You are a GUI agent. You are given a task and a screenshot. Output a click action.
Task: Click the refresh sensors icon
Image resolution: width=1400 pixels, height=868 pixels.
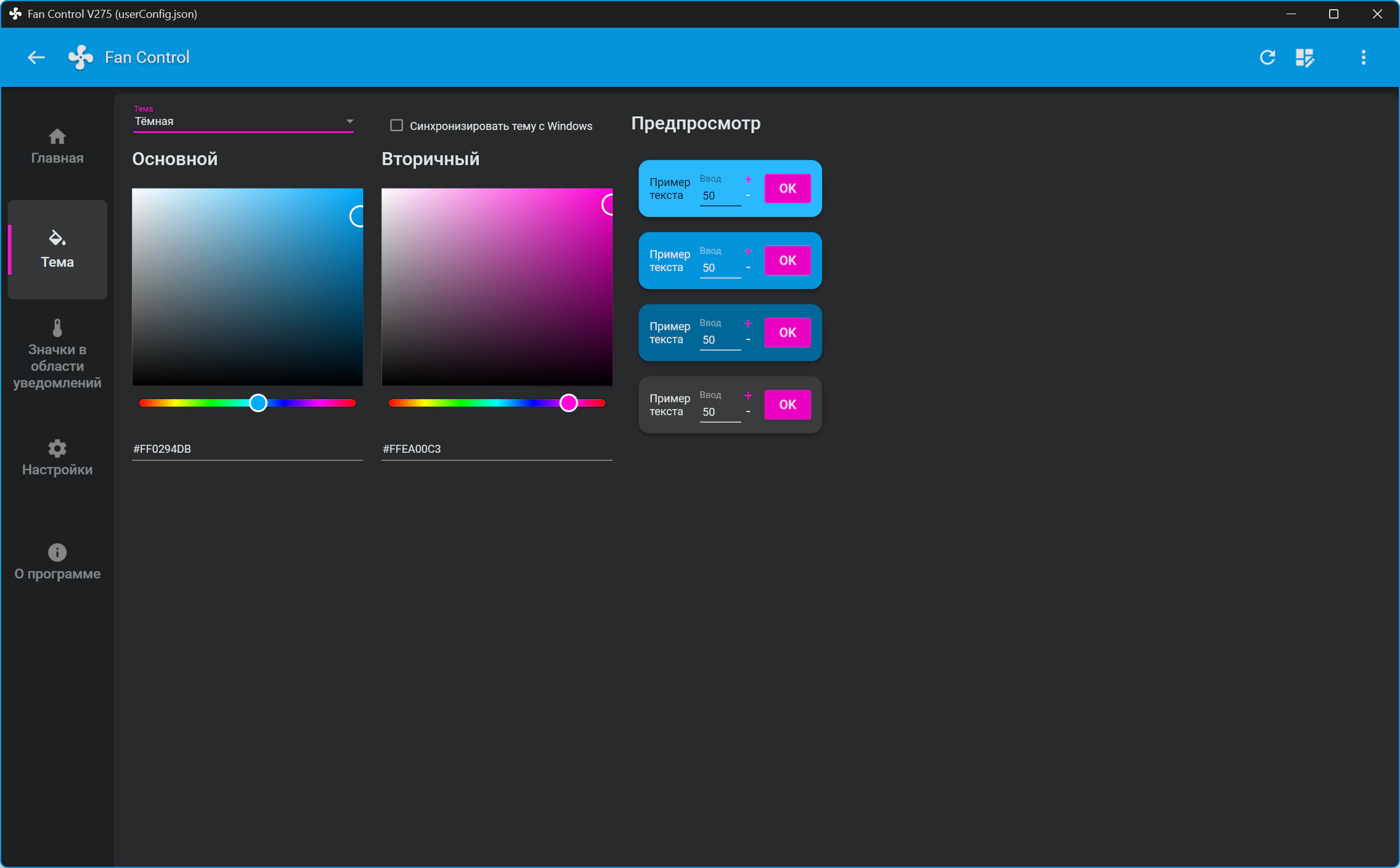[x=1268, y=57]
